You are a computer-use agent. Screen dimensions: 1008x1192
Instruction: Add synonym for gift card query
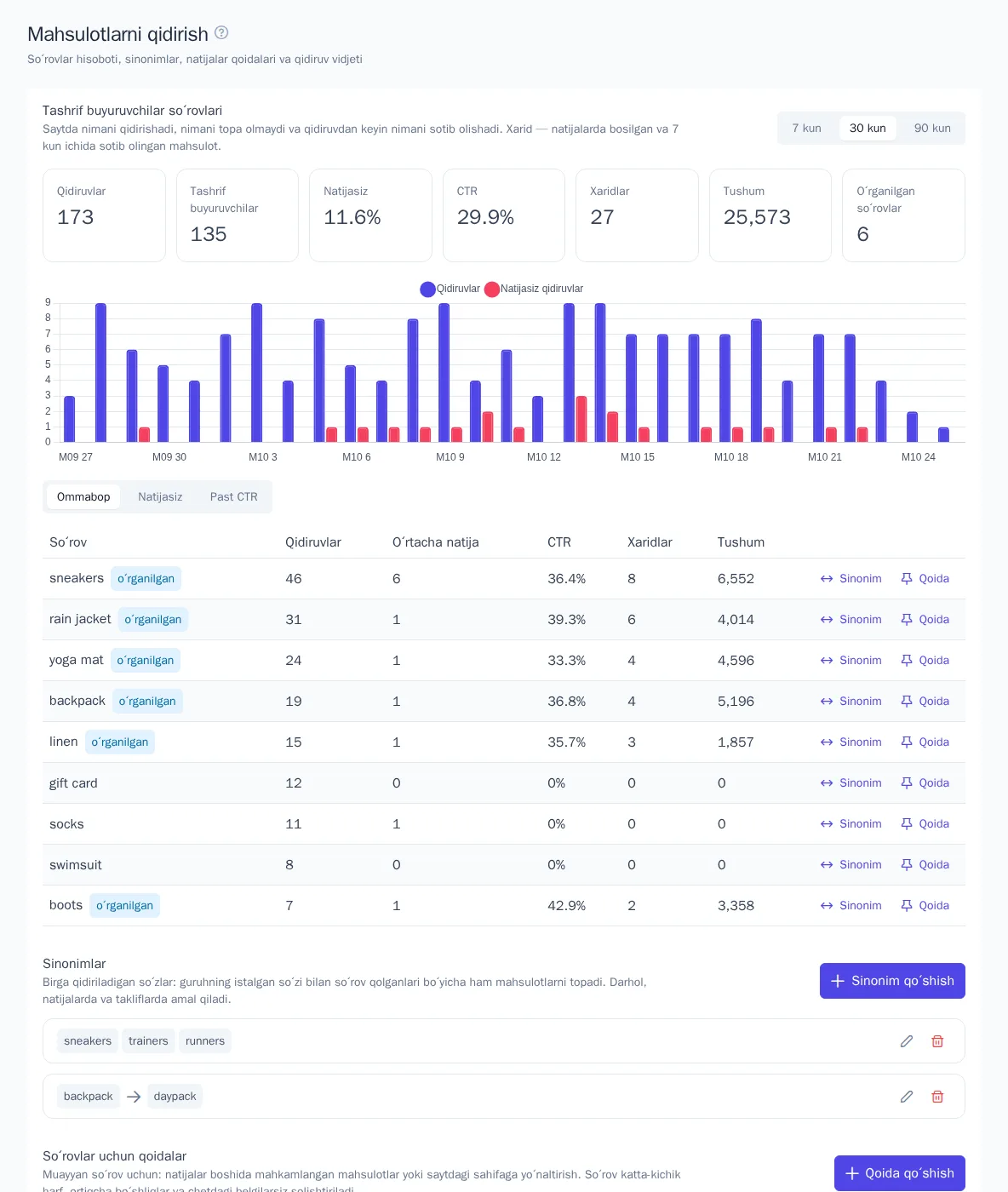tap(851, 783)
